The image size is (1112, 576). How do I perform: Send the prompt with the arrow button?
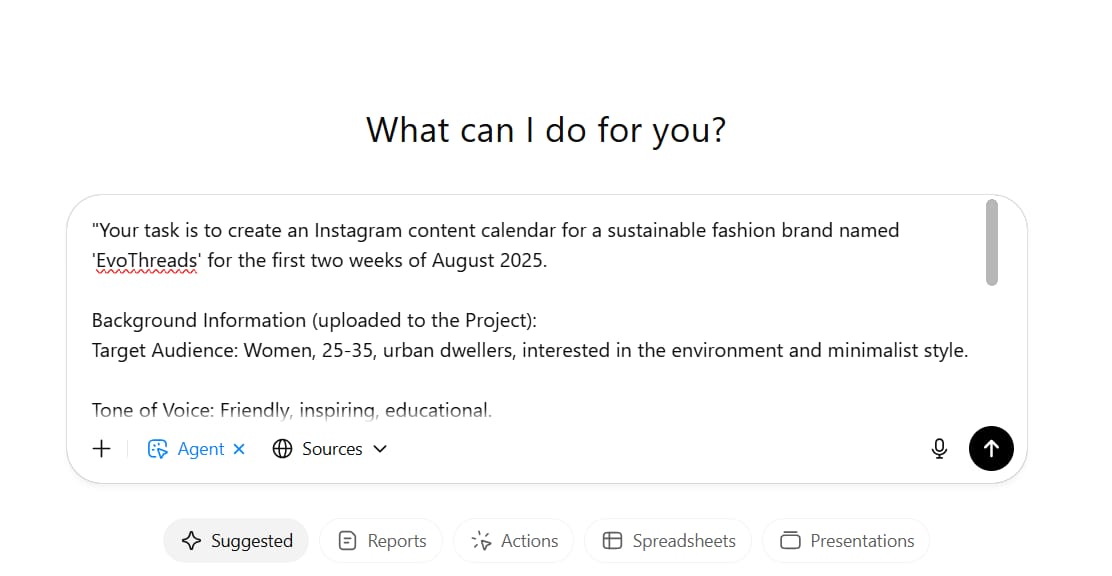(x=991, y=448)
